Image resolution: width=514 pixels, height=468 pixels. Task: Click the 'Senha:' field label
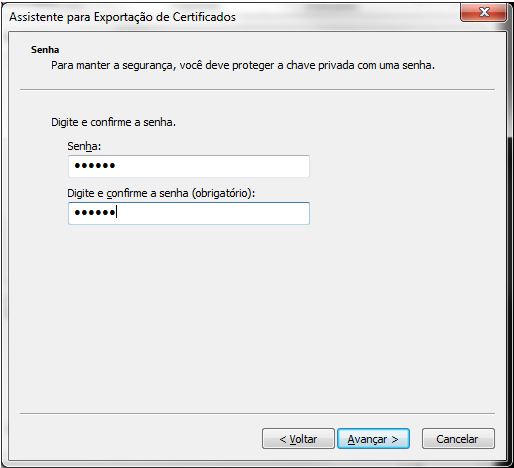[84, 146]
